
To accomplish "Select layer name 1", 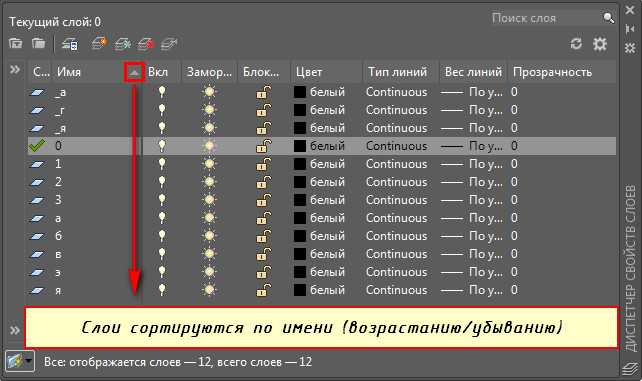I will [58, 164].
